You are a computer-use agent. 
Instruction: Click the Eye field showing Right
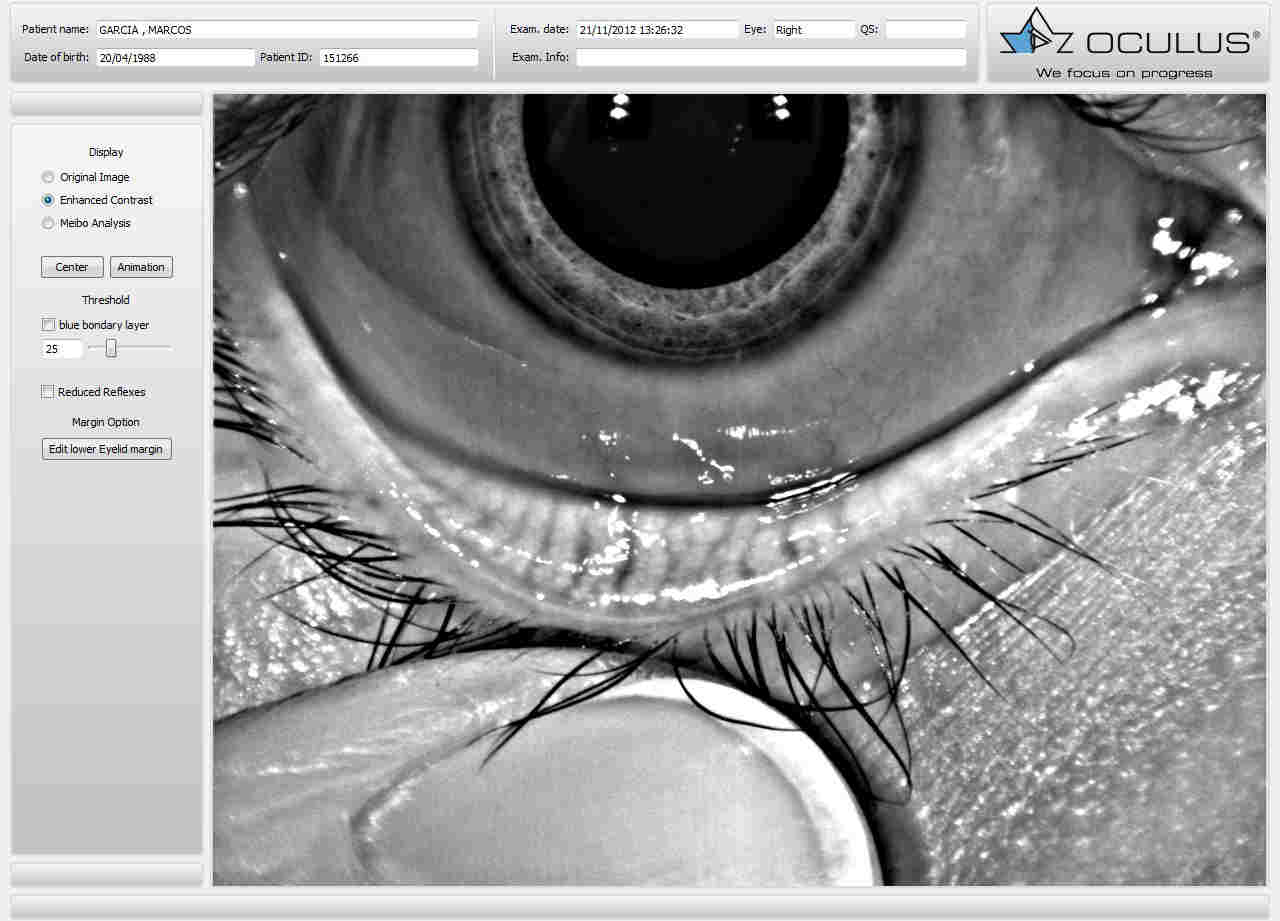[x=812, y=30]
